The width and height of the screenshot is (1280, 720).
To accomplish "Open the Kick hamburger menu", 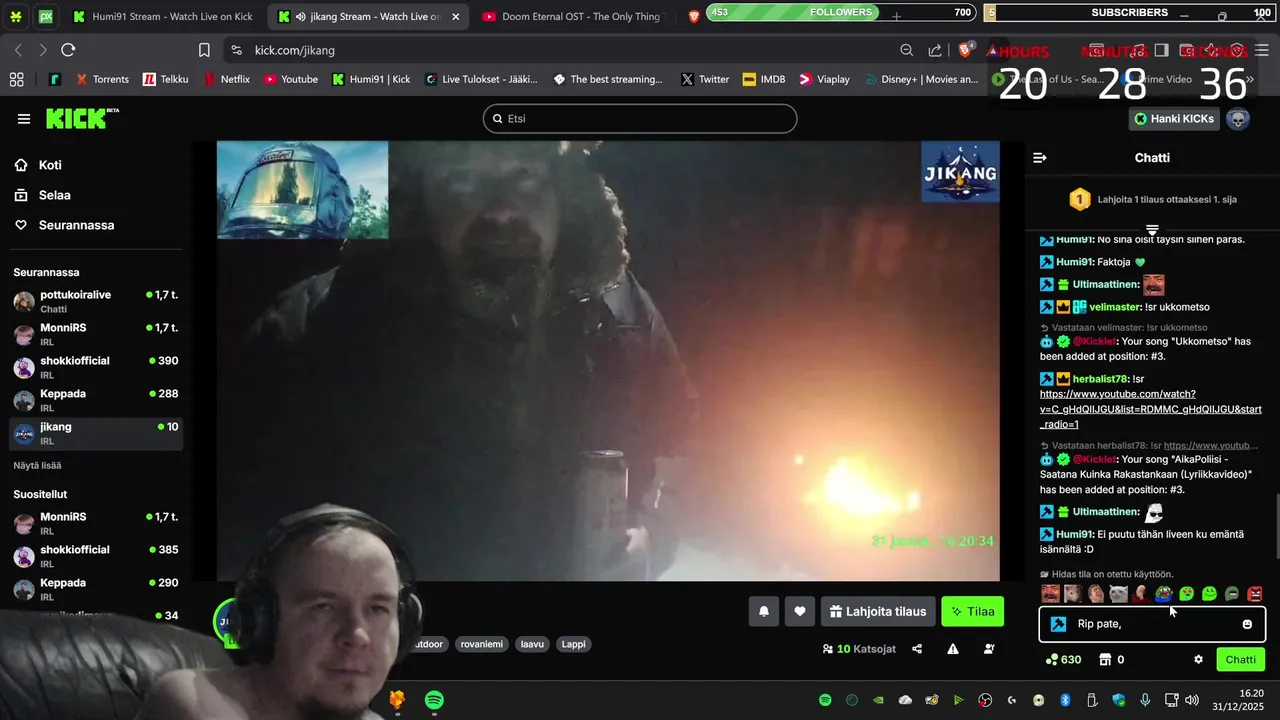I will (x=24, y=119).
